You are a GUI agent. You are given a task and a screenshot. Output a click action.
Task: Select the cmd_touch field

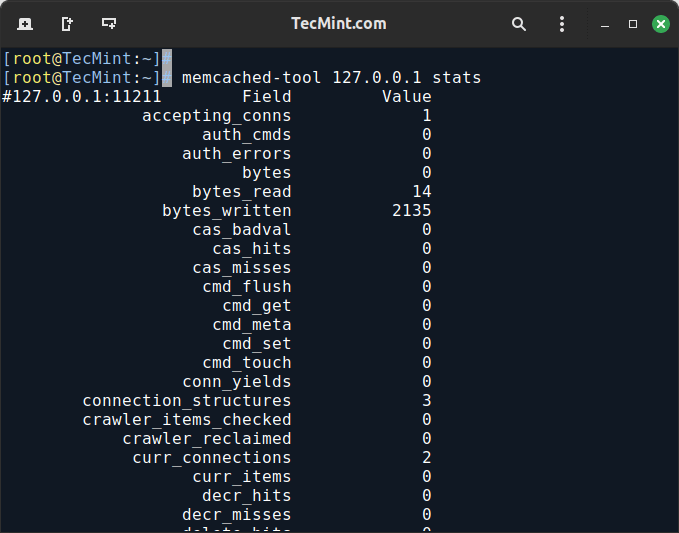pyautogui.click(x=247, y=363)
